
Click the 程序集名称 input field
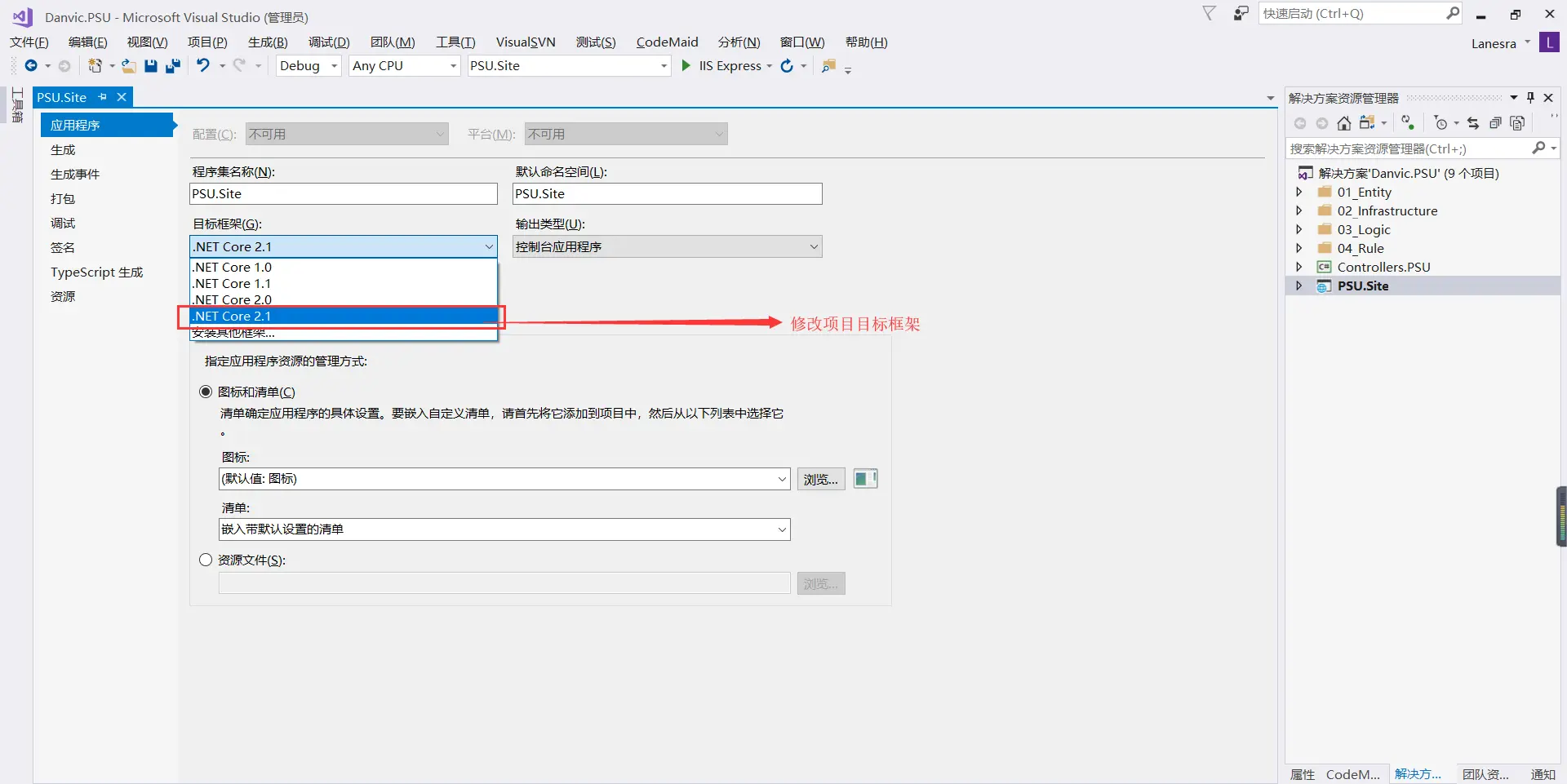point(344,193)
